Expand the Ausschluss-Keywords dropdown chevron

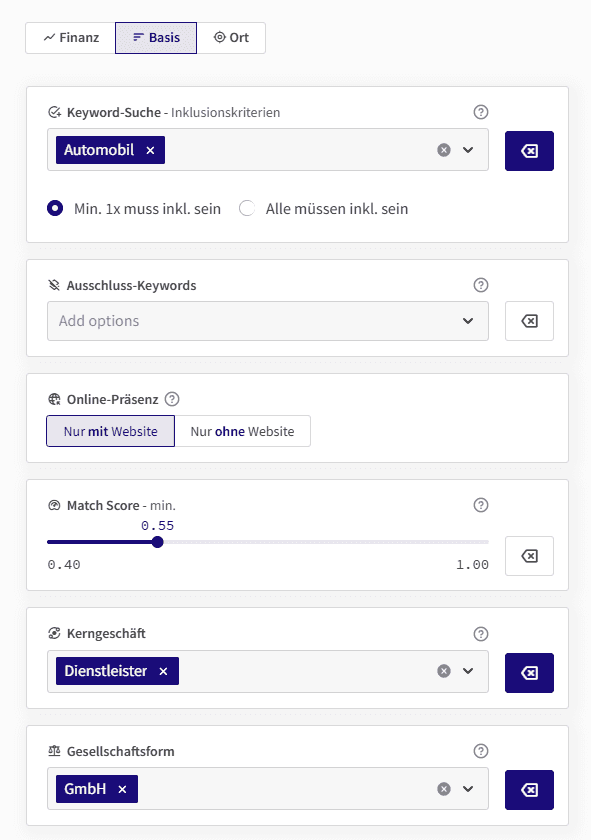[x=468, y=321]
